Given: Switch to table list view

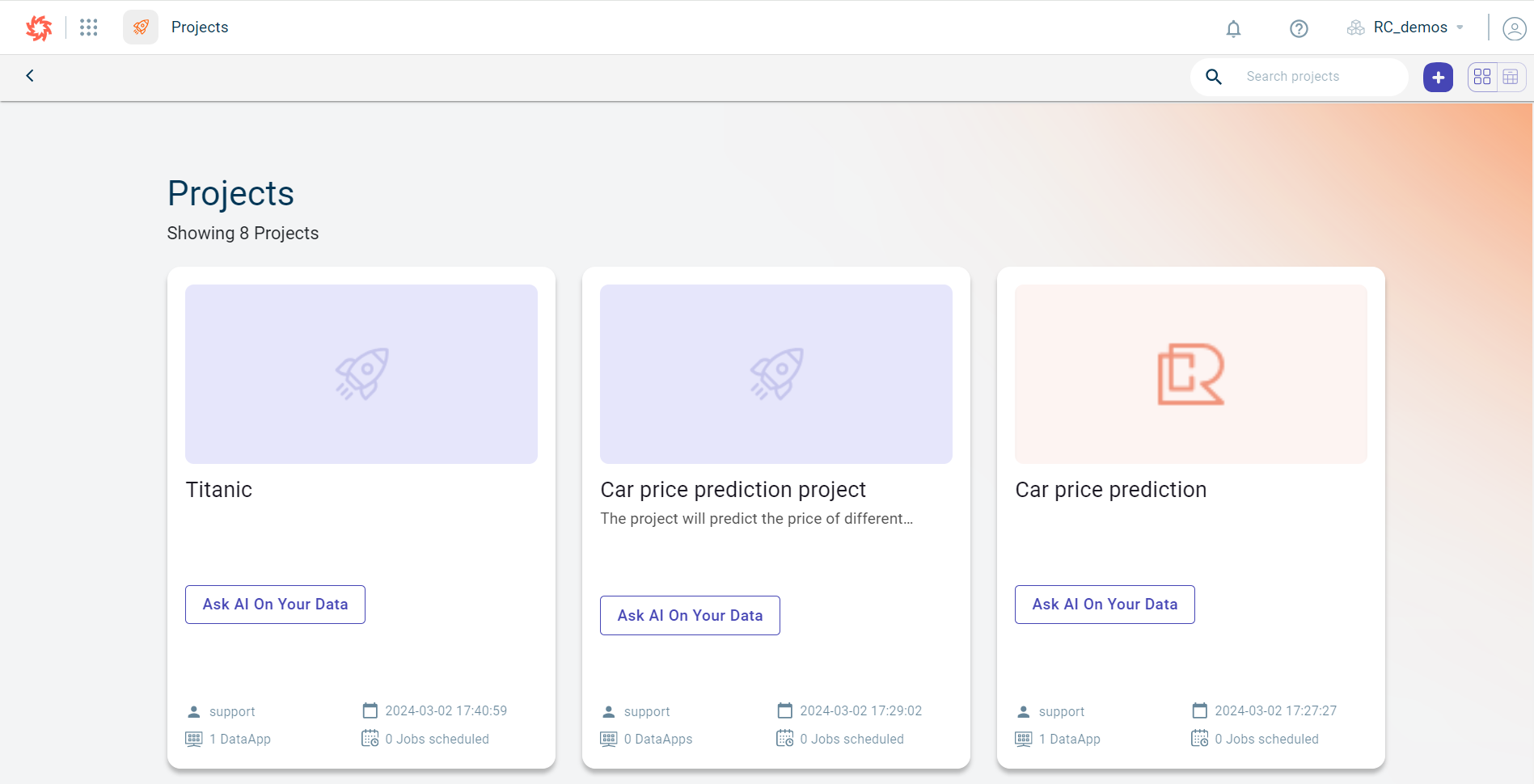Looking at the screenshot, I should [1511, 77].
